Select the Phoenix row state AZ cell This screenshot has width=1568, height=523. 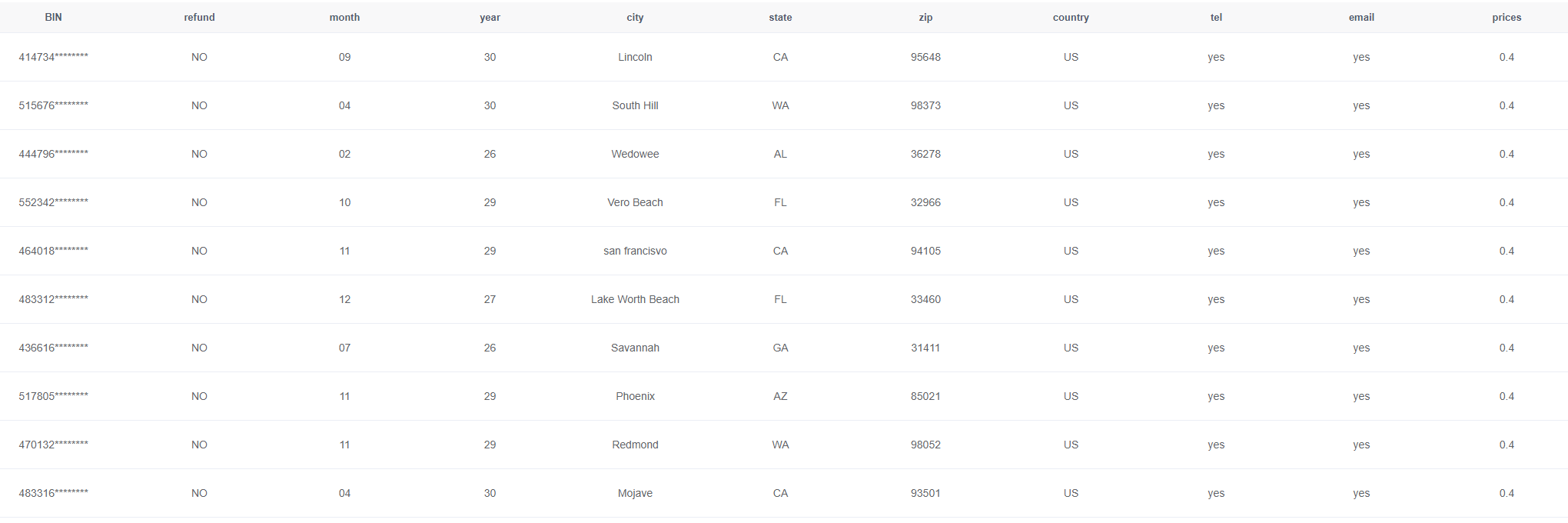pos(780,396)
